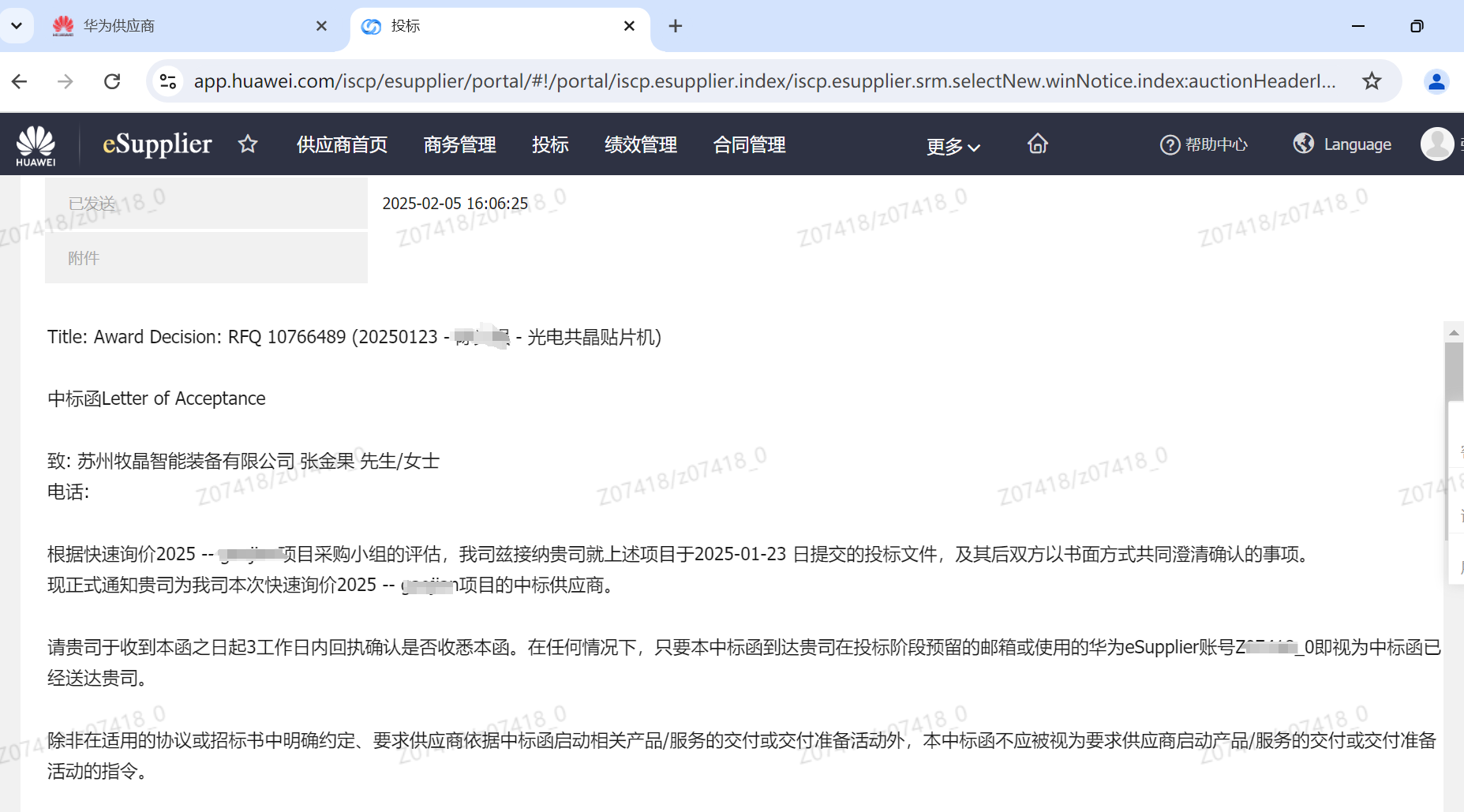Open the tab search dropdown arrow

pyautogui.click(x=17, y=26)
